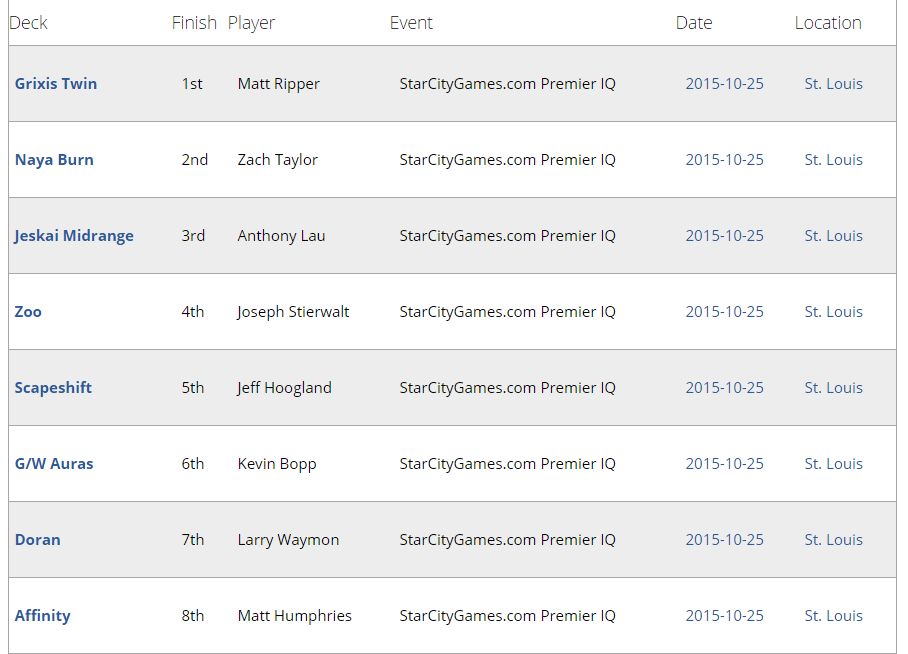Click the Location column header
Viewport: 908px width, 654px height.
[x=828, y=23]
